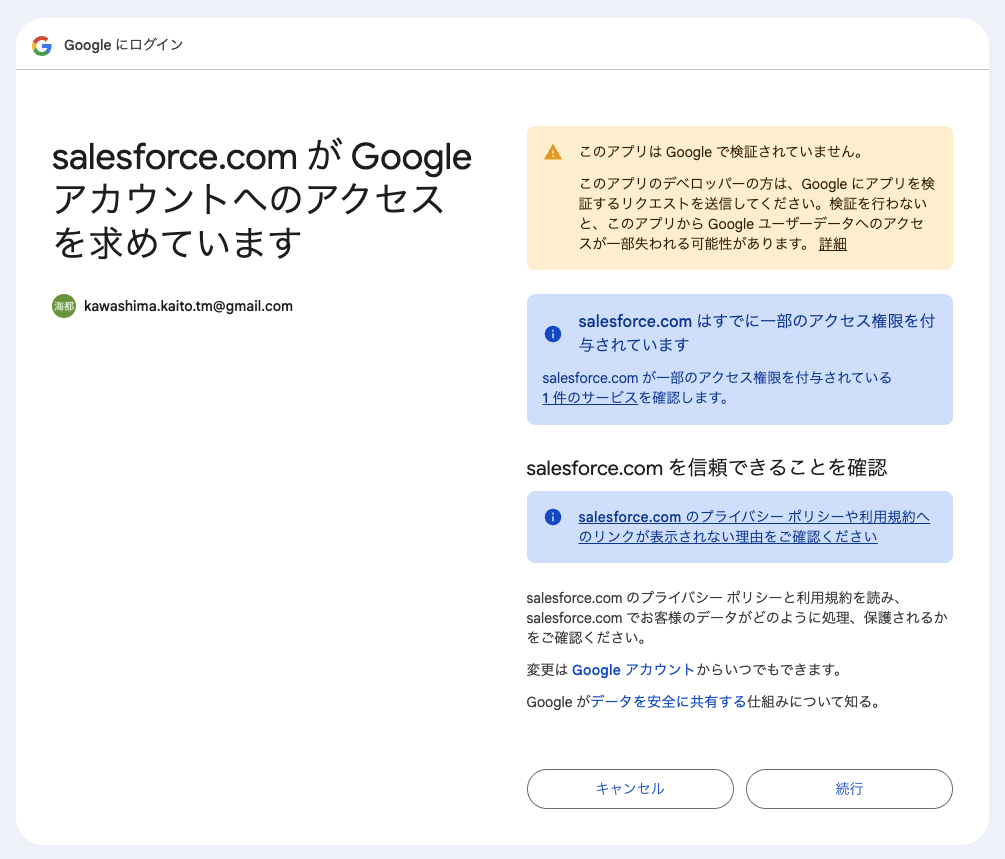
Task: Click the orange warning triangle icon
Action: (x=553, y=152)
